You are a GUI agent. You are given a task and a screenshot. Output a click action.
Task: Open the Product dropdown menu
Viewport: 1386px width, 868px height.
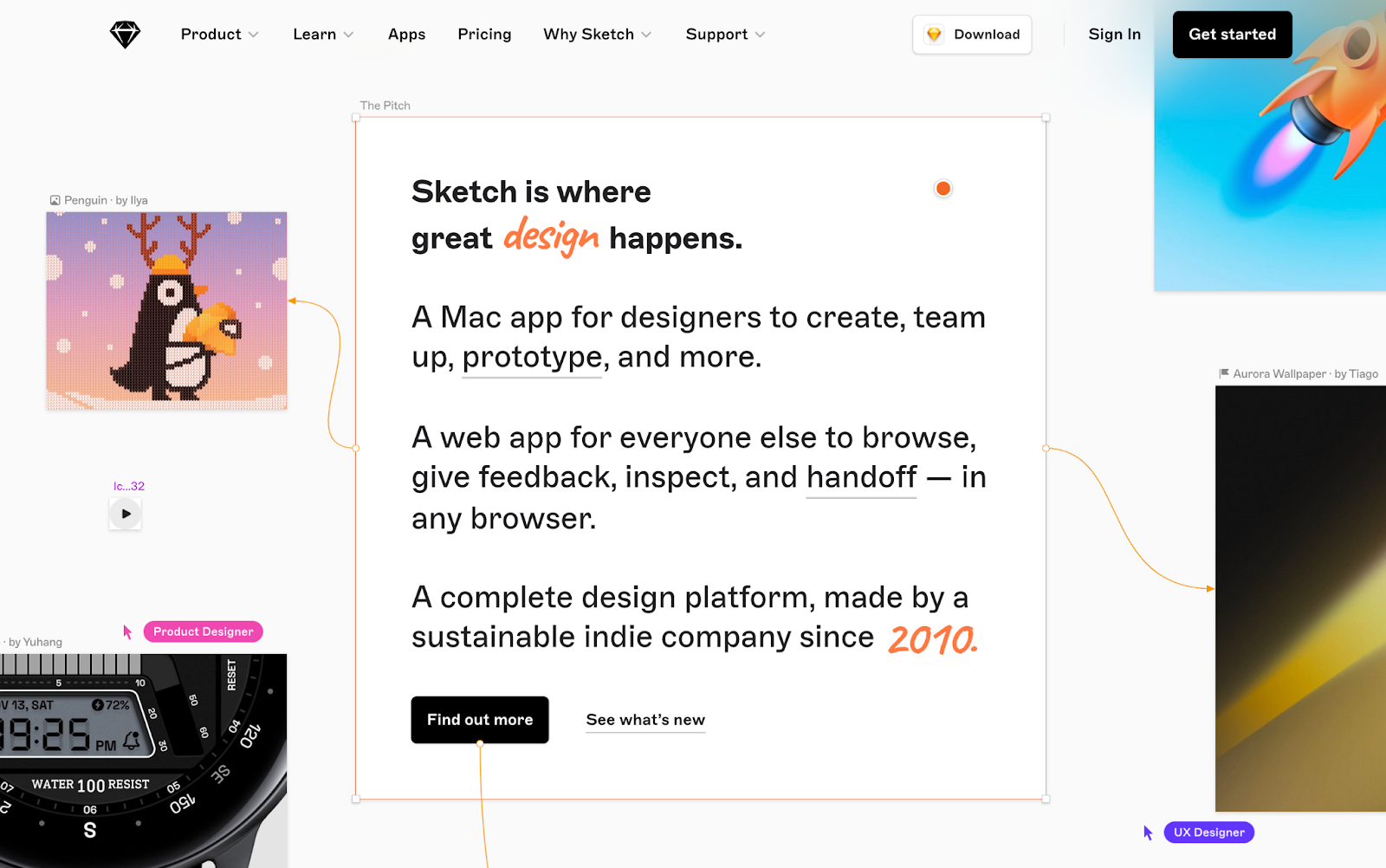coord(219,35)
